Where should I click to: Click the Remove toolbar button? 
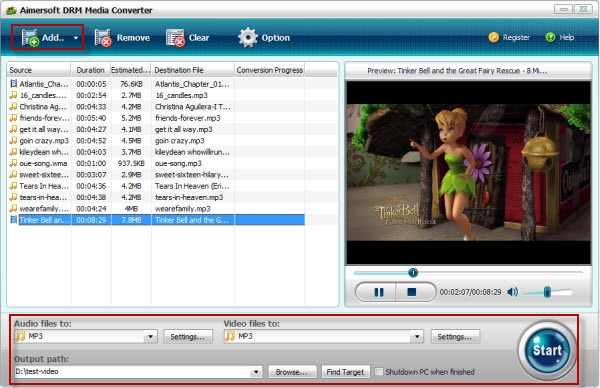coord(122,37)
